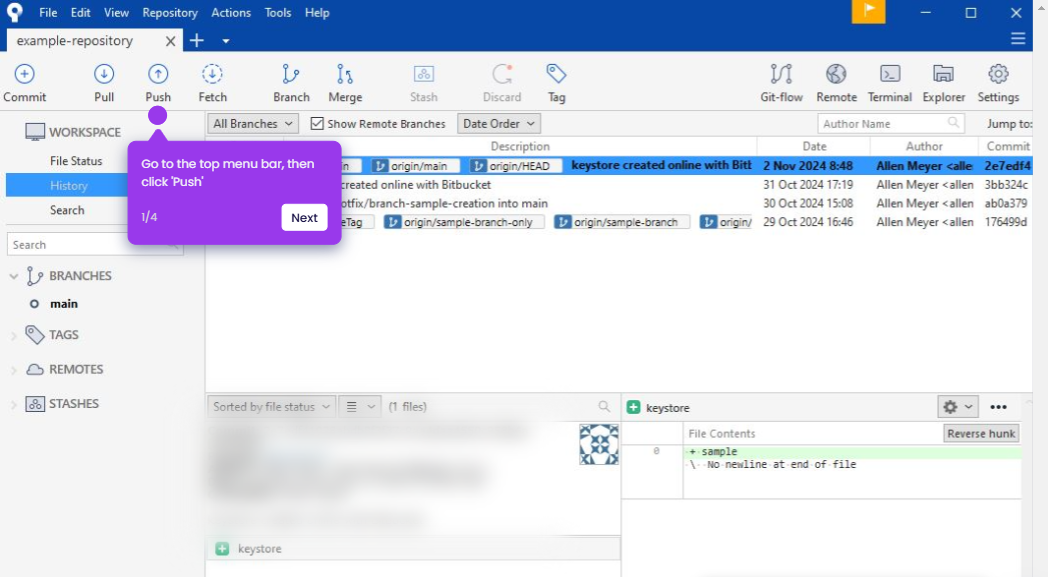Open the Tools menu
The height and width of the screenshot is (577, 1048).
pos(277,13)
